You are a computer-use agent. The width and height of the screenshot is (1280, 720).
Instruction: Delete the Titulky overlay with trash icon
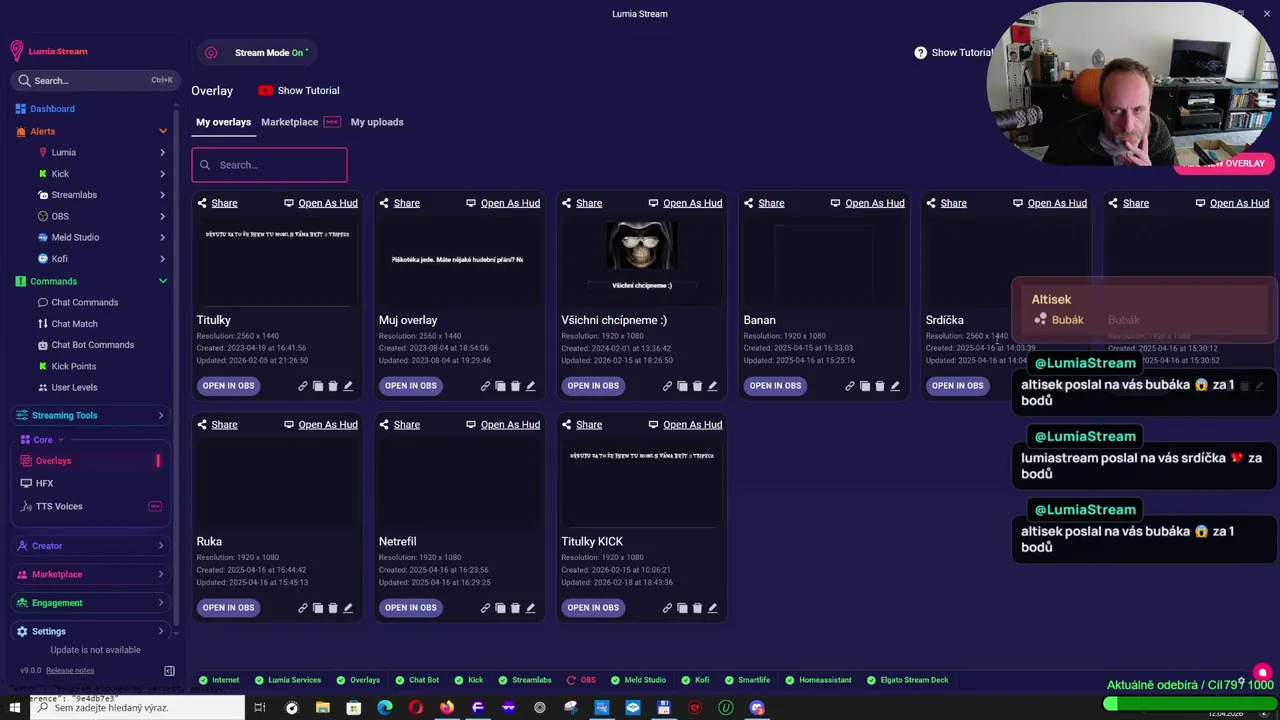pos(333,386)
